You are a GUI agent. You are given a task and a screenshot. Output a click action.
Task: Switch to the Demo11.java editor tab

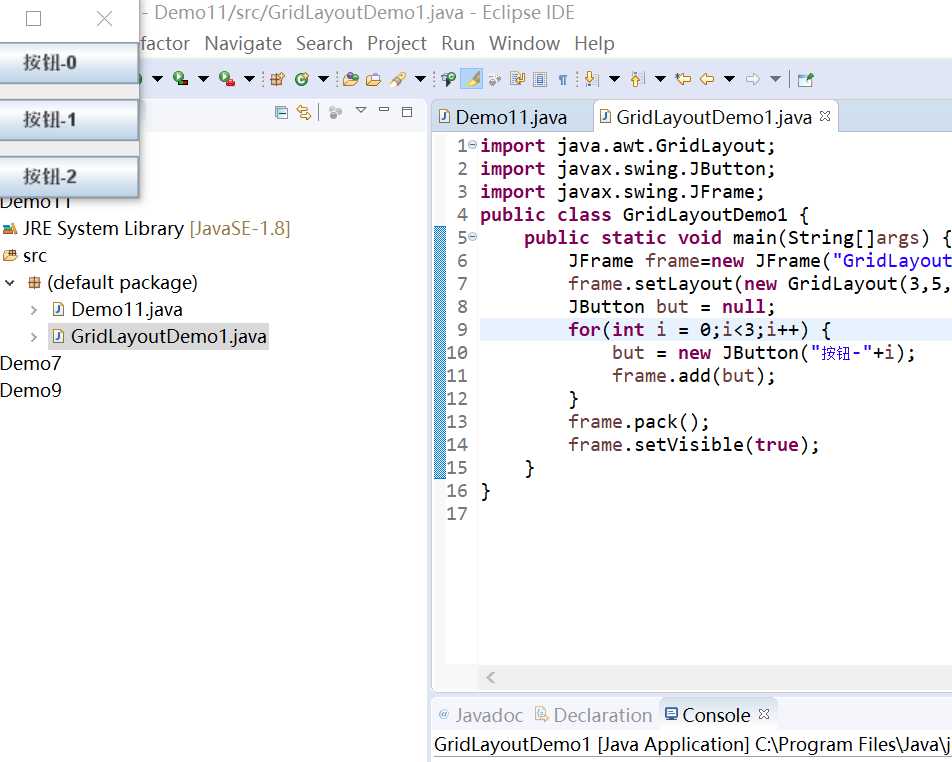[511, 117]
